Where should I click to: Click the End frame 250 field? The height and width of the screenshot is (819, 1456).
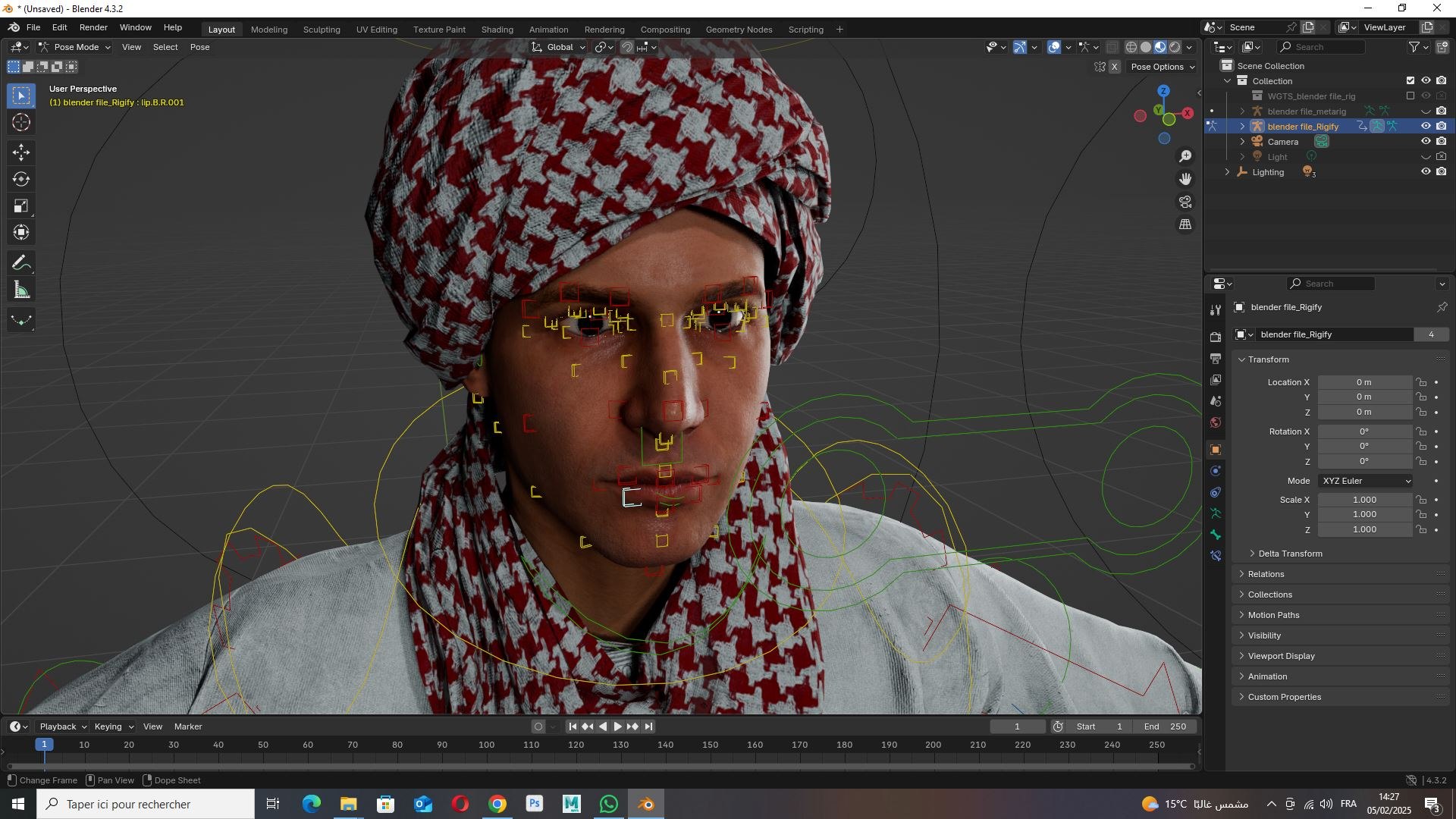click(1166, 726)
